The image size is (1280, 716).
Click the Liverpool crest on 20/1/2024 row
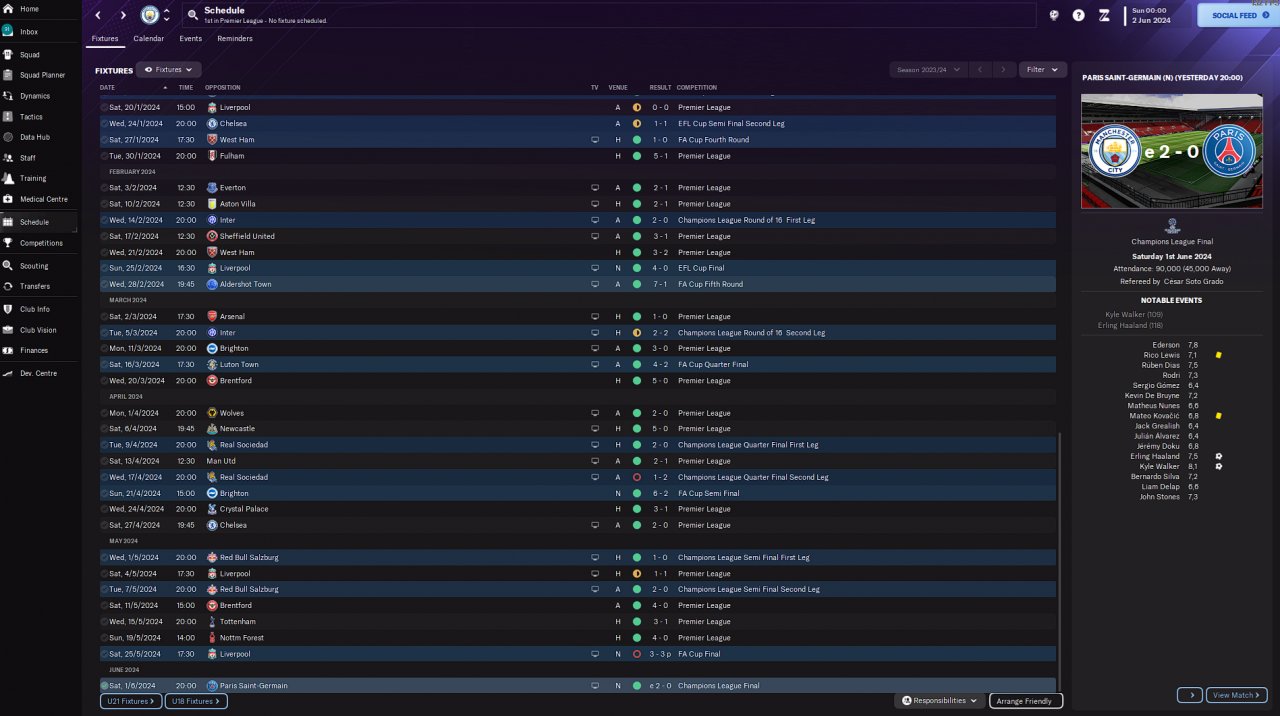pos(212,107)
